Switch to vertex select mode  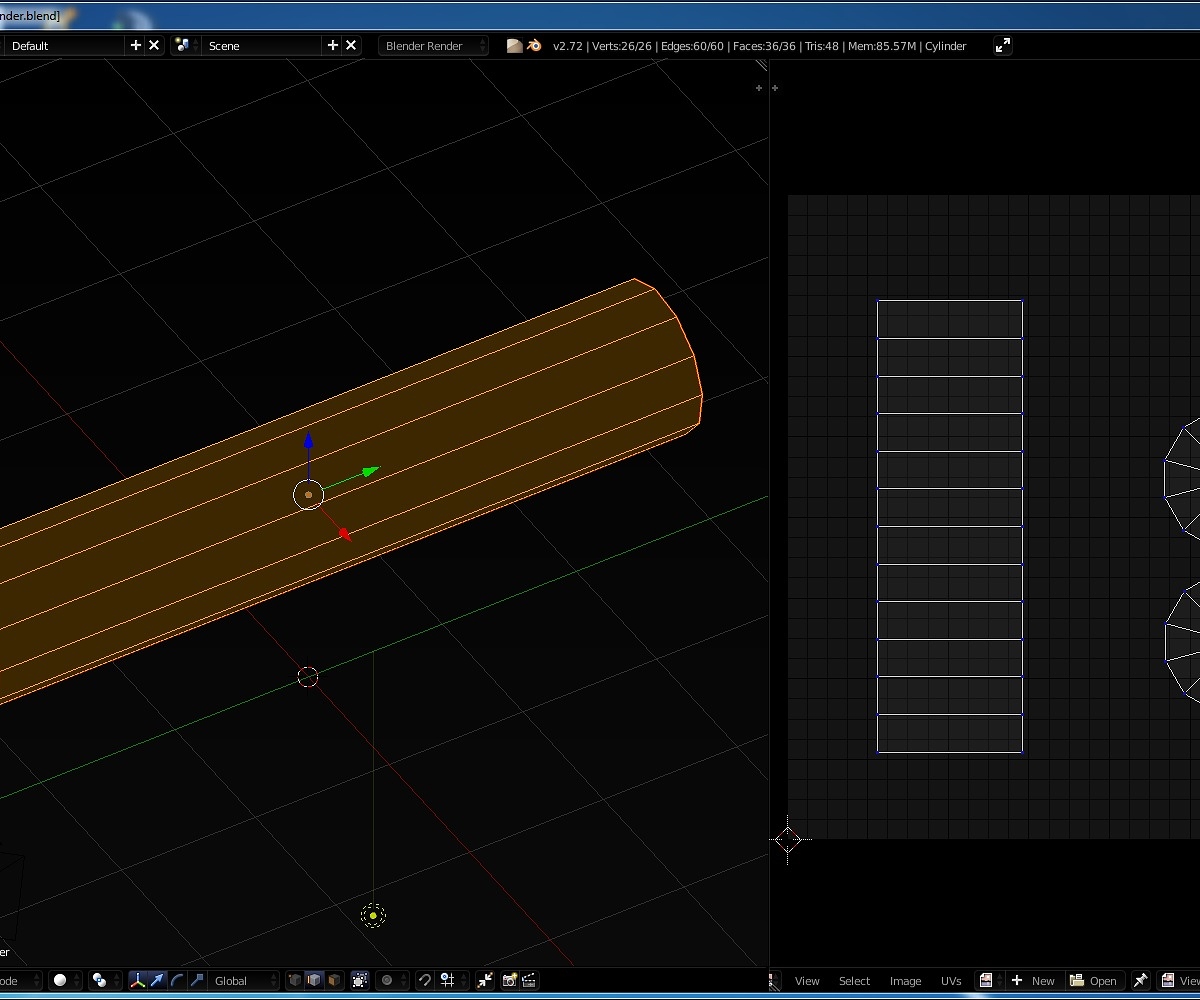295,980
